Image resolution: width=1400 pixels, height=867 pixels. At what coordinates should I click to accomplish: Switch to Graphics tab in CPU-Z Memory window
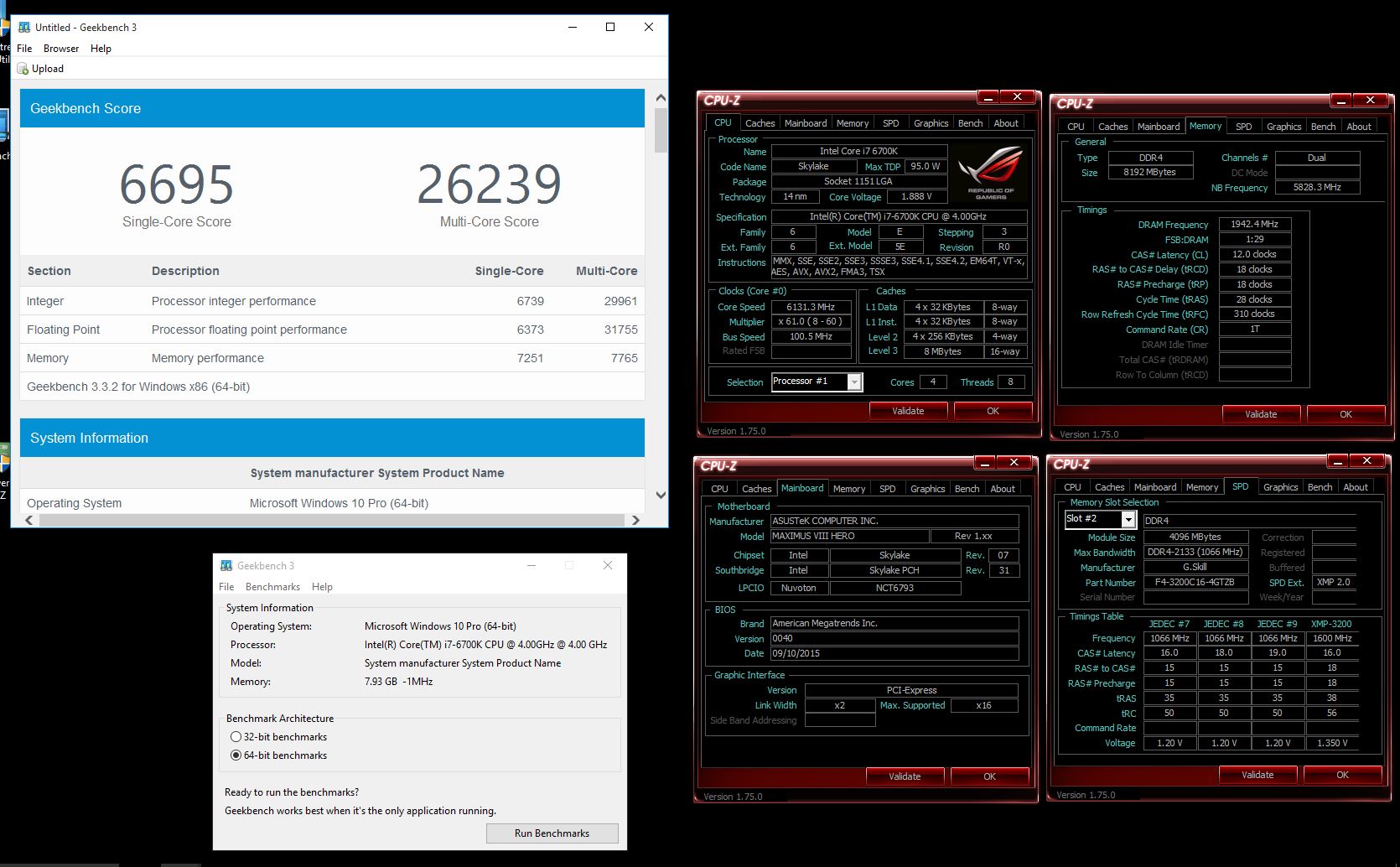pyautogui.click(x=1283, y=127)
